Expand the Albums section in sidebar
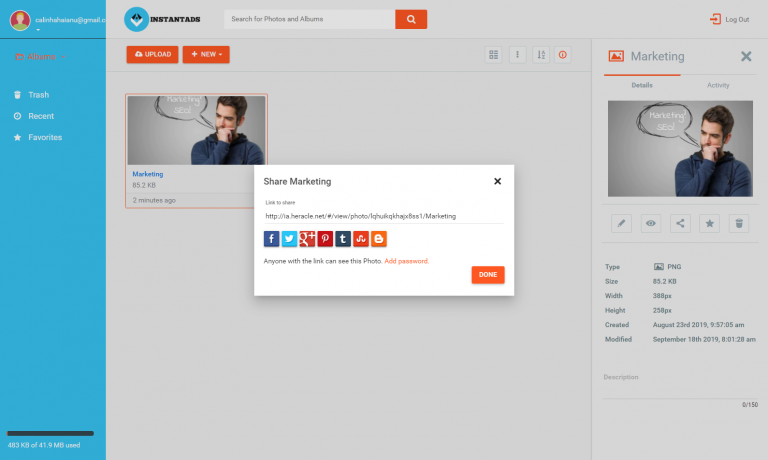 pos(40,57)
